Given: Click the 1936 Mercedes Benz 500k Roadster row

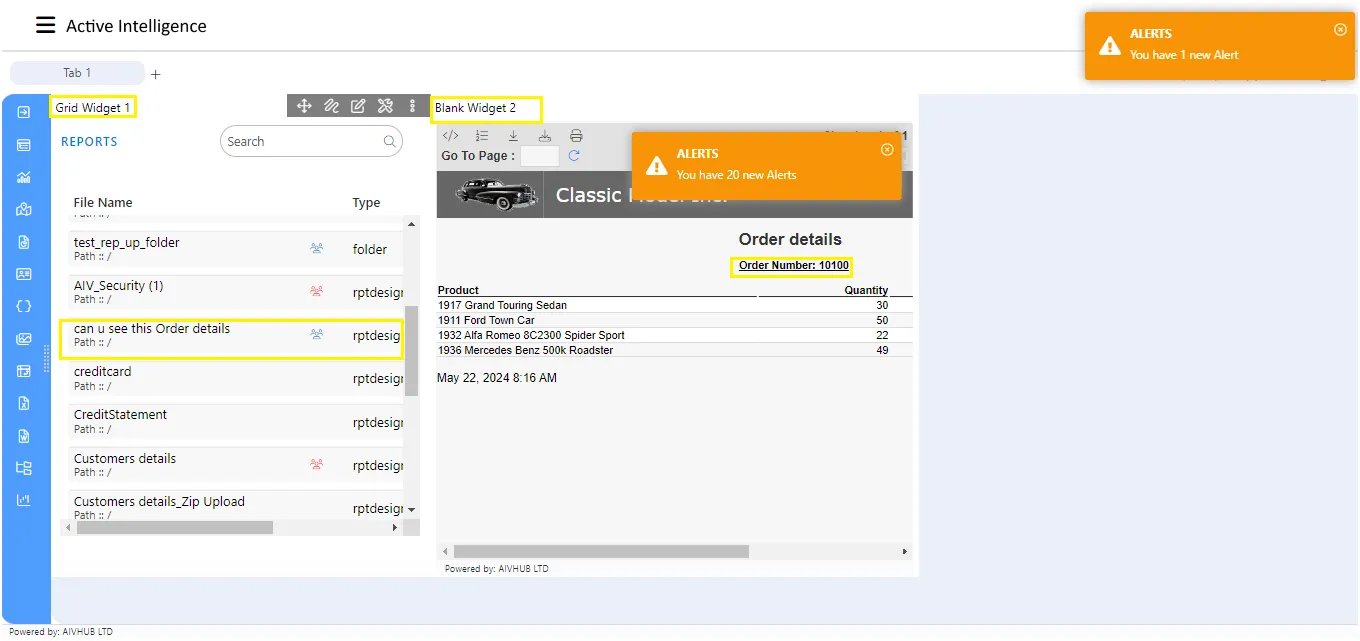Looking at the screenshot, I should click(x=674, y=350).
